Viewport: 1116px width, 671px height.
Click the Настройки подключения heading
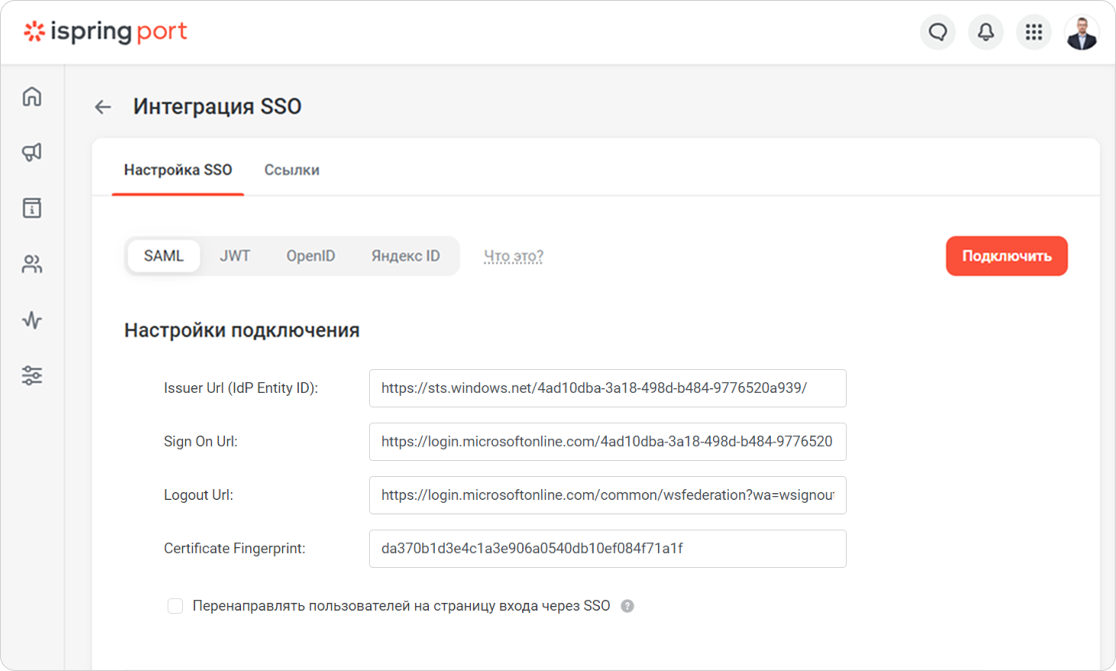tap(242, 330)
